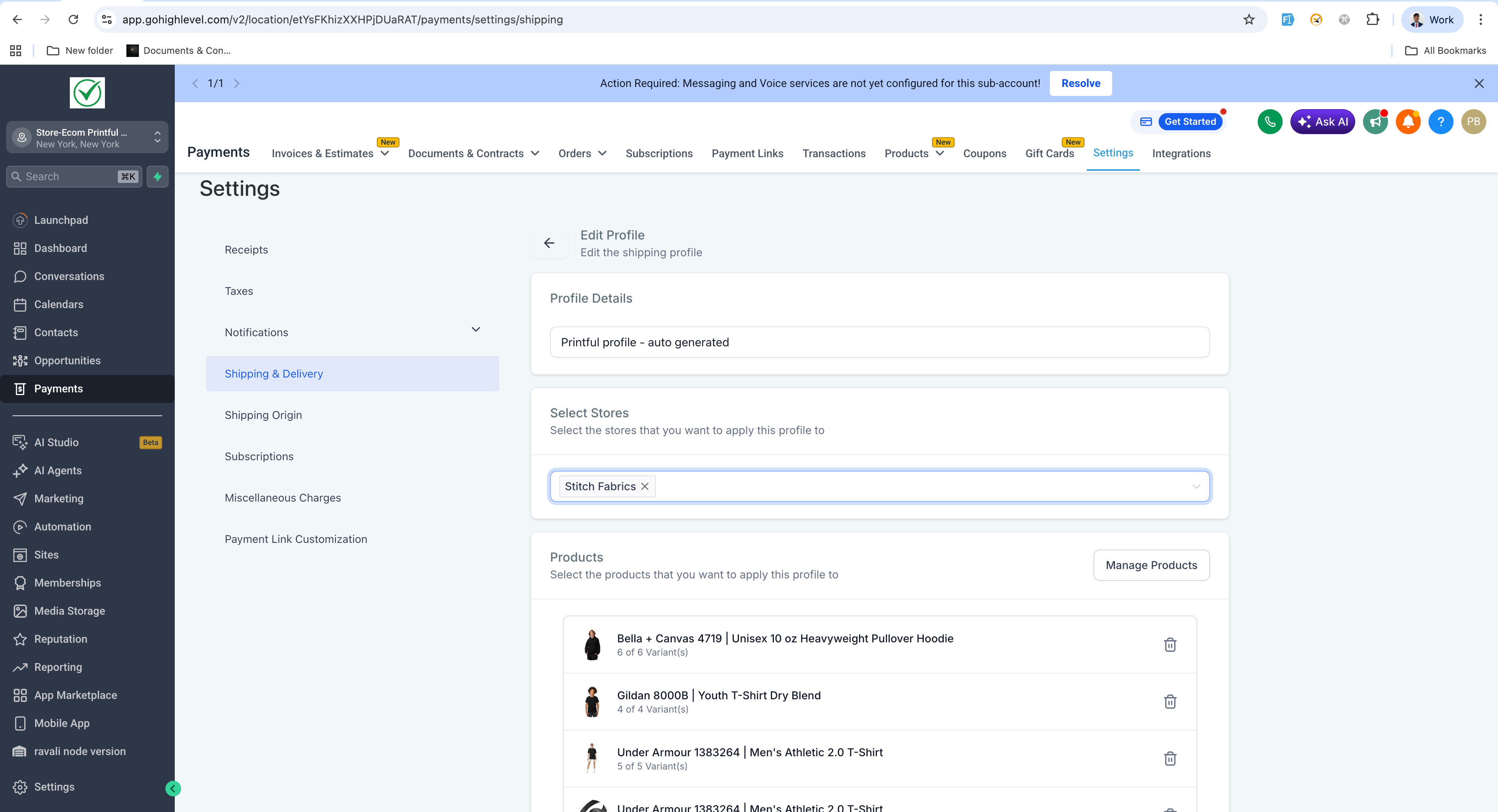Click the Resolve button in banner
The image size is (1498, 812).
(1081, 83)
